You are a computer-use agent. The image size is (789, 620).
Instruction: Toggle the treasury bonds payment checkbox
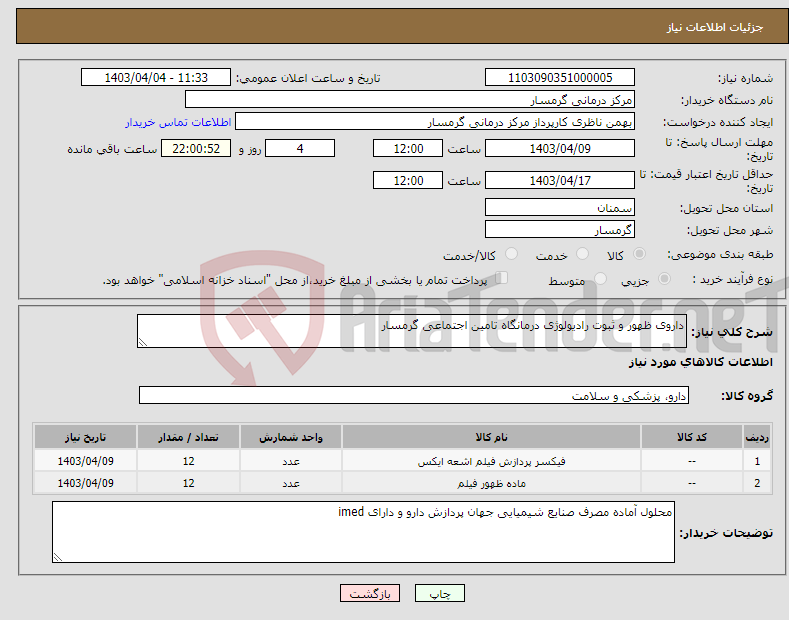click(x=502, y=278)
